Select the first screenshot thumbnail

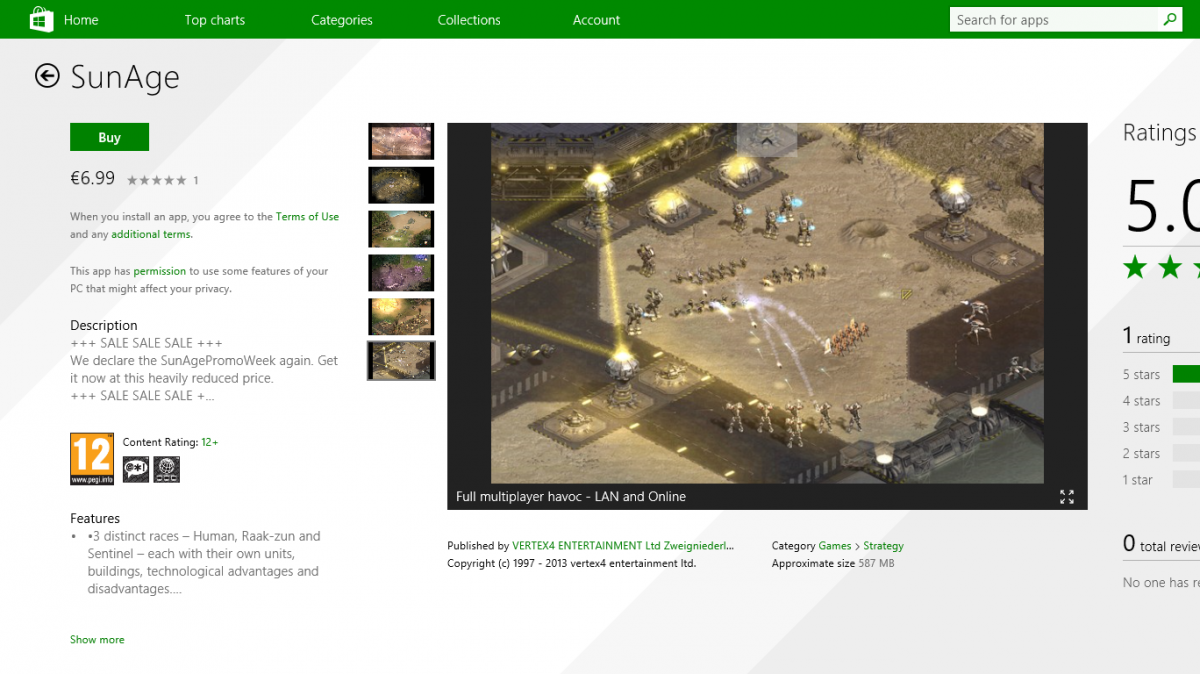tap(401, 141)
